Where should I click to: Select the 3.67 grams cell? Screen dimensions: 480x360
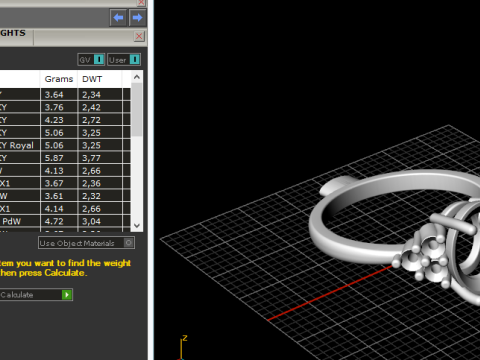[59, 183]
